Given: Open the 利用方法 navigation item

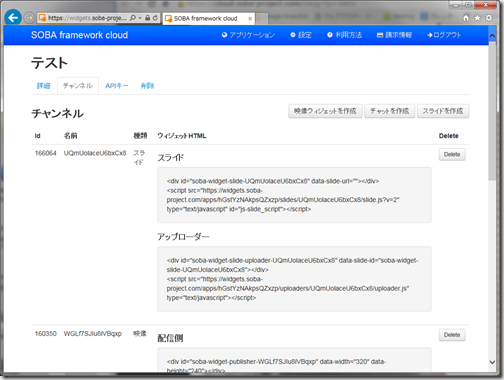Looking at the screenshot, I should pos(345,35).
